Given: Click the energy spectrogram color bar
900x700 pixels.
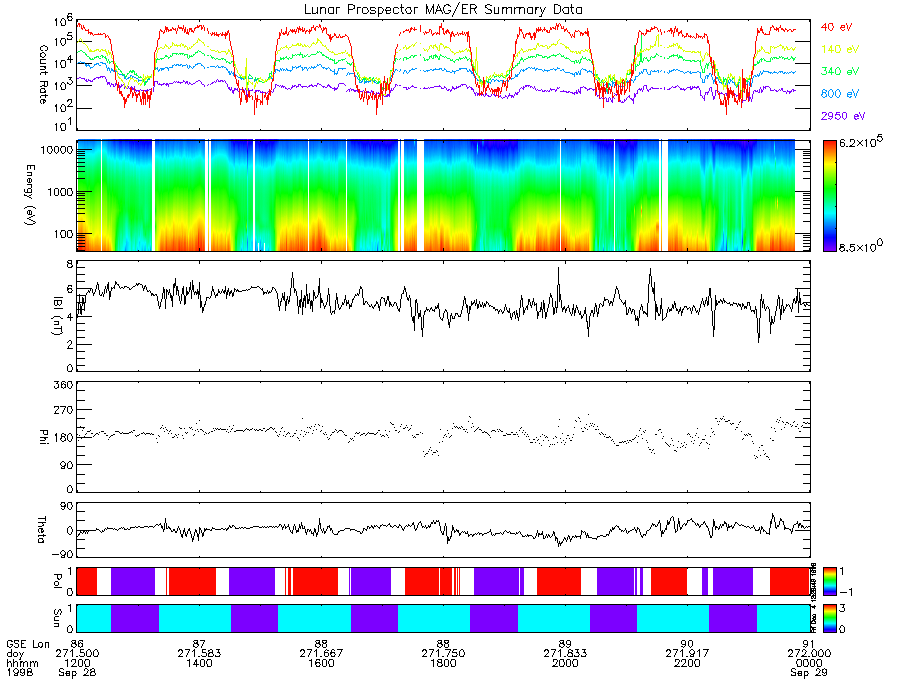Looking at the screenshot, I should 829,195.
